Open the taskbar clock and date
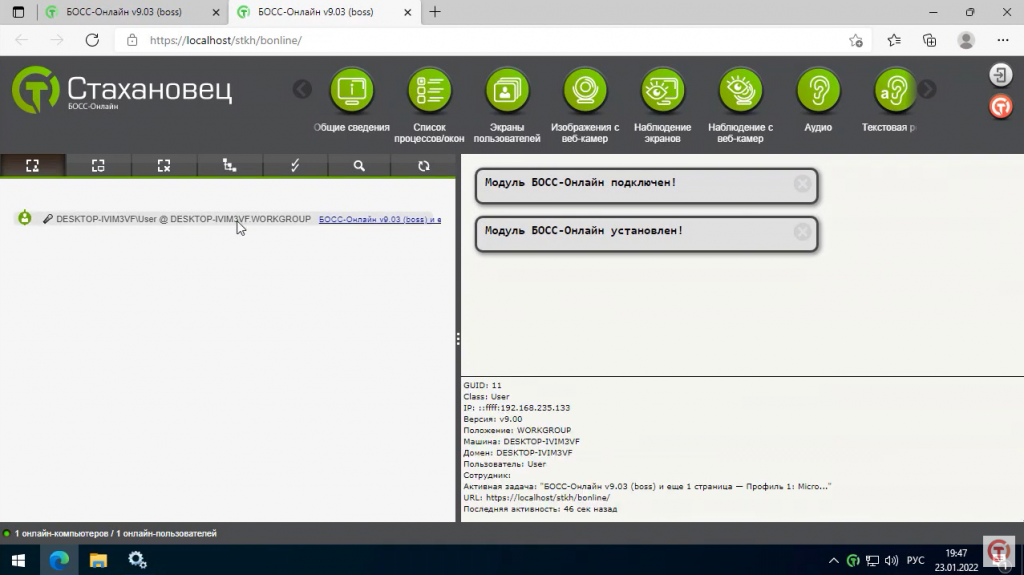Image resolution: width=1024 pixels, height=575 pixels. coord(956,560)
